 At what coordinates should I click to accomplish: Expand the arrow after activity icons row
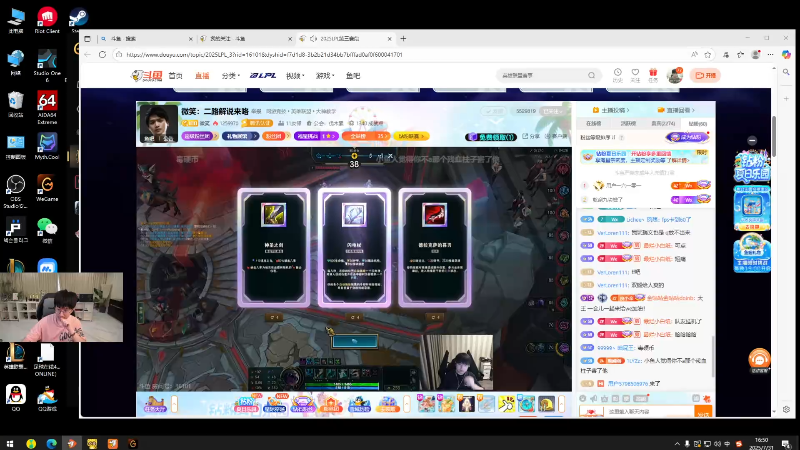click(407, 404)
